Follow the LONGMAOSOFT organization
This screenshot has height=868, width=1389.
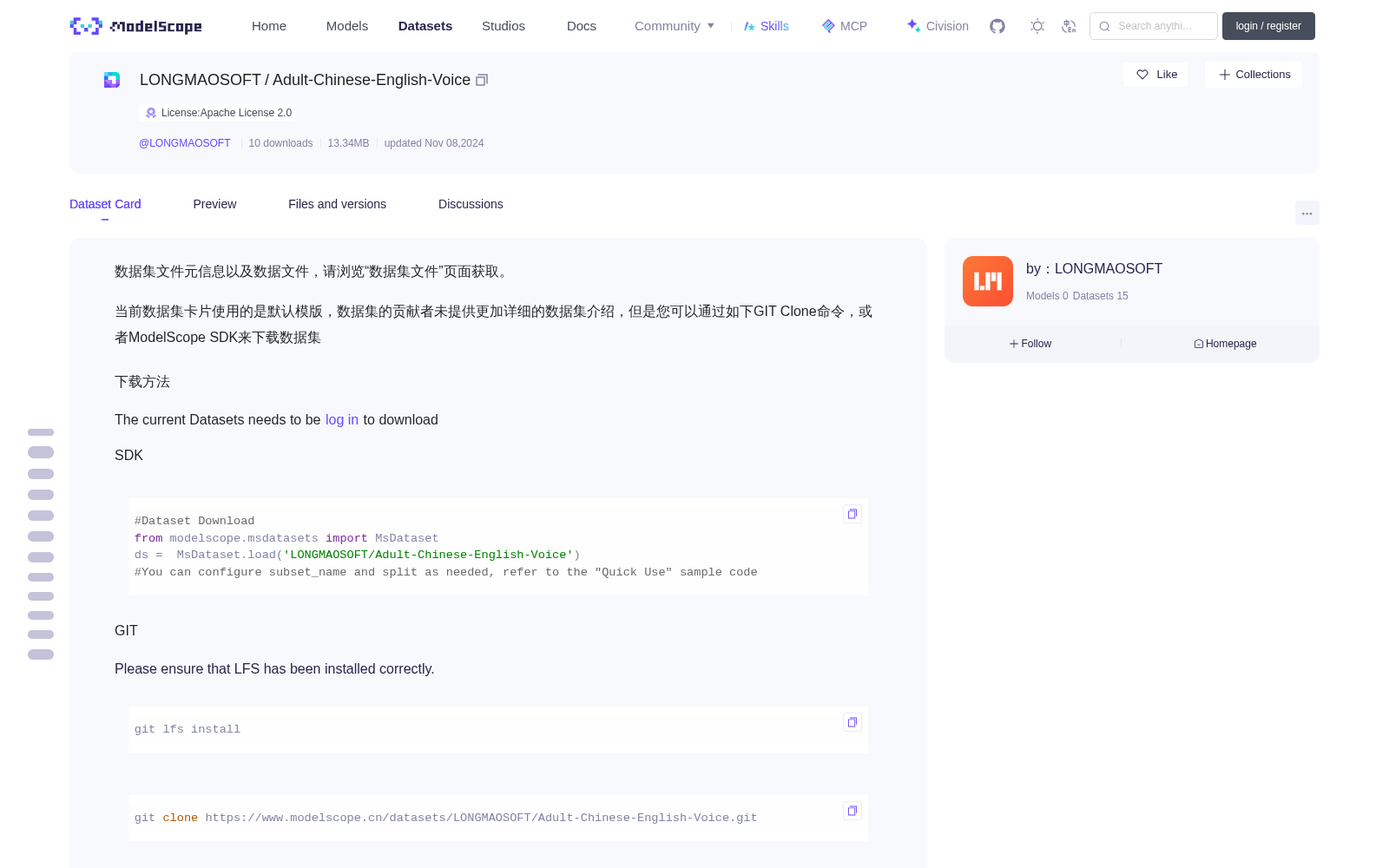click(x=1030, y=344)
